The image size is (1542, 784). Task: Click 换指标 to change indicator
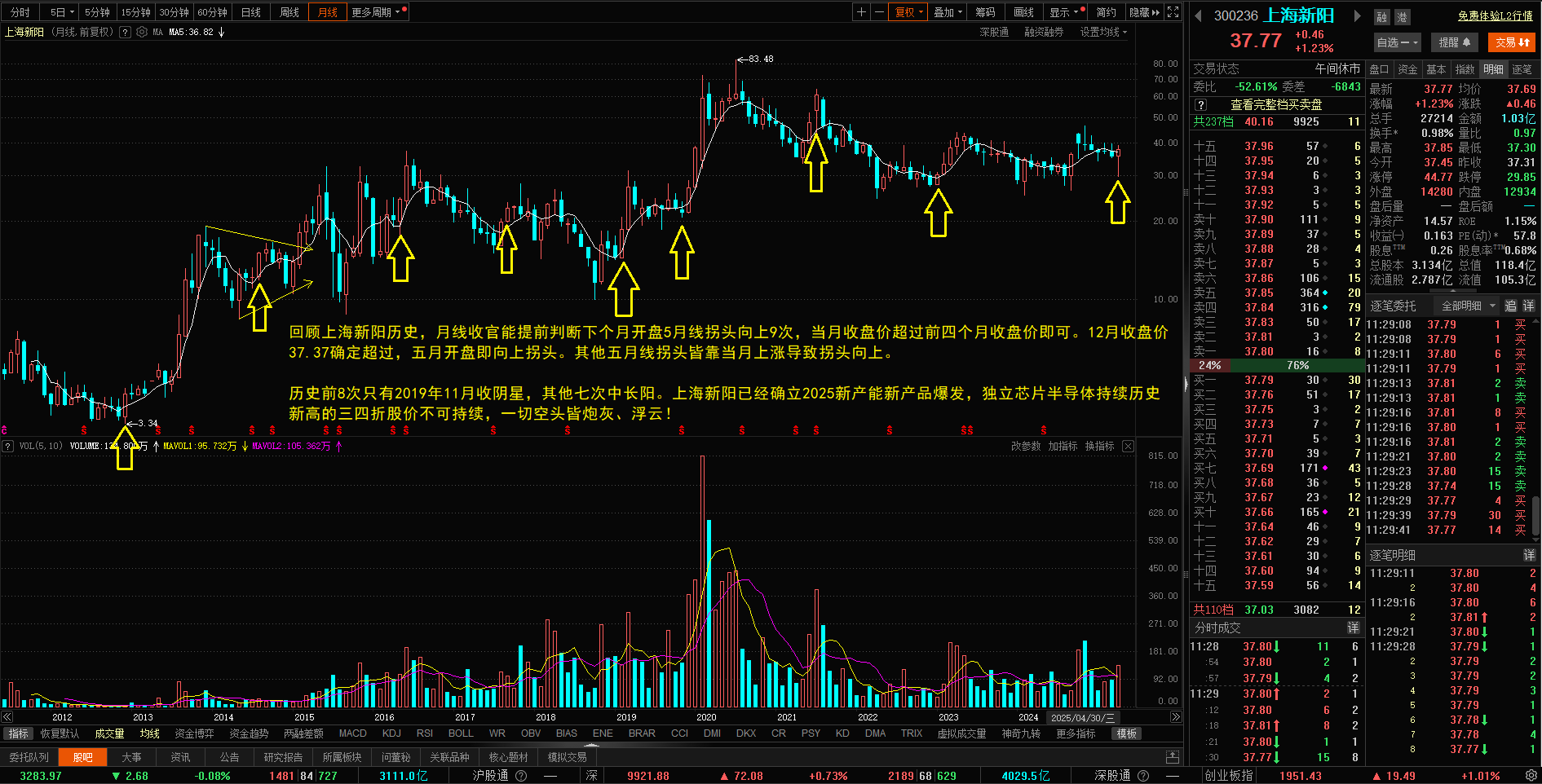point(1099,446)
